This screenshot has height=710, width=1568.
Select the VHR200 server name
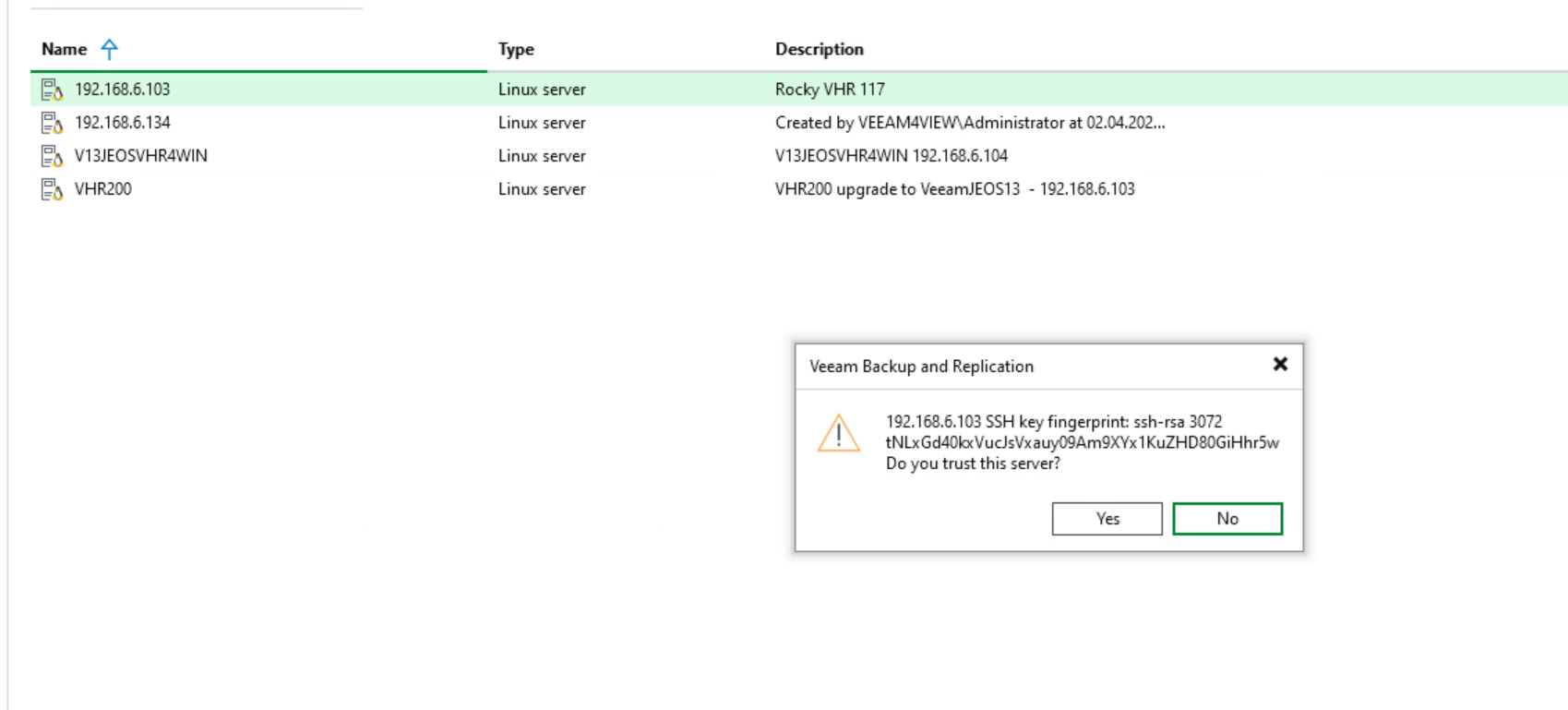point(103,189)
